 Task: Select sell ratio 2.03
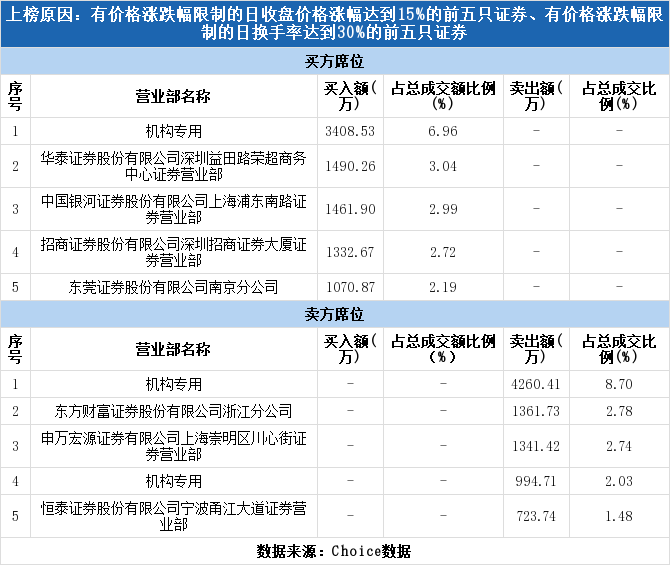click(x=619, y=482)
